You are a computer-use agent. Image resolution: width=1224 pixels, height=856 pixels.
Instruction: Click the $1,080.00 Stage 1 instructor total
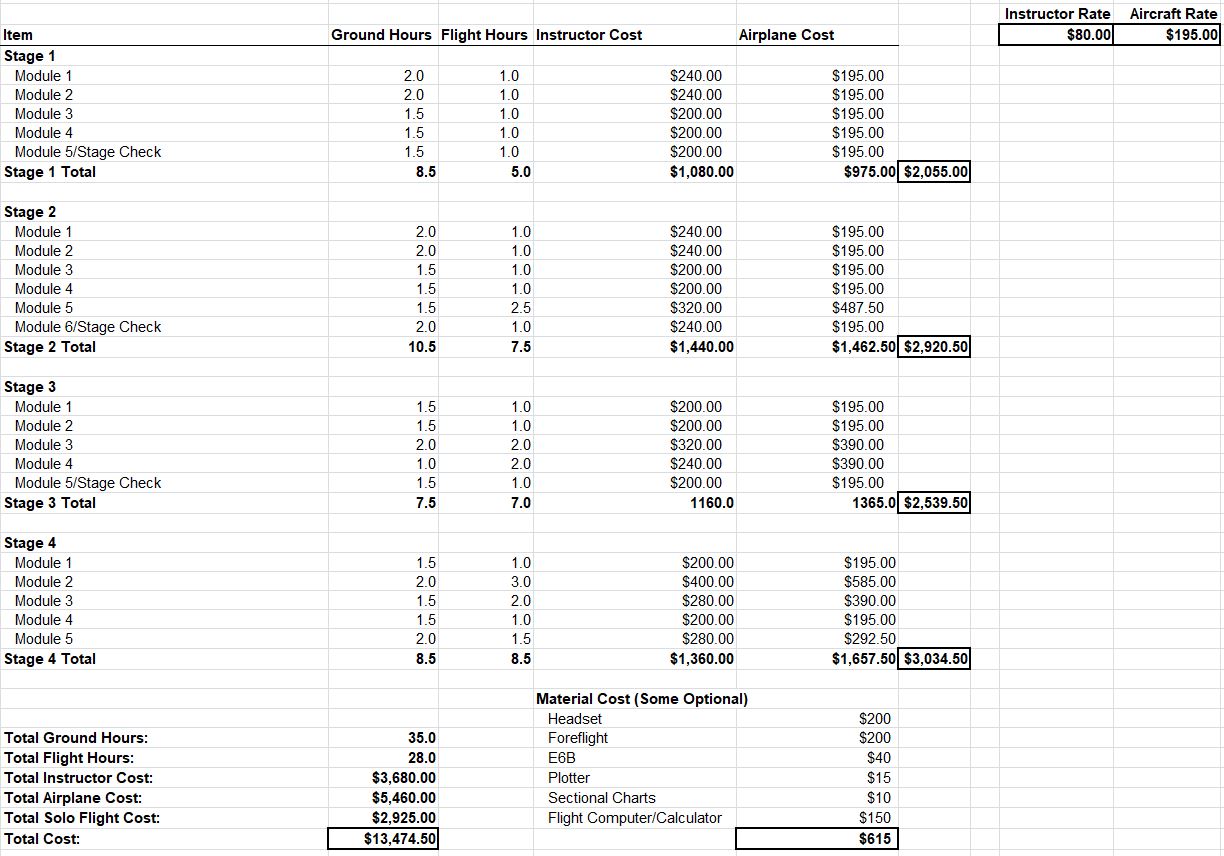pos(701,172)
